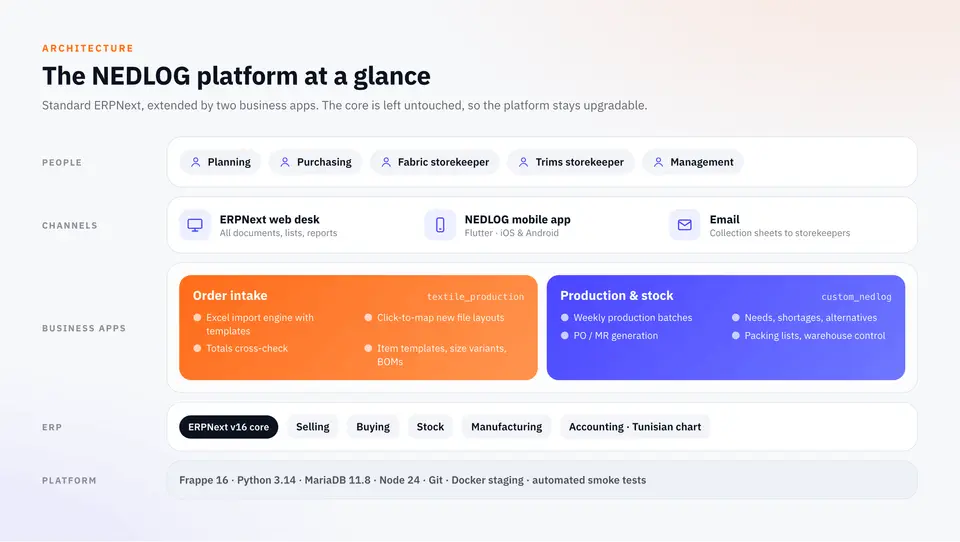Screen dimensions: 960x542
Task: Click the monitor icon for ERPNext web desk
Action: (195, 225)
